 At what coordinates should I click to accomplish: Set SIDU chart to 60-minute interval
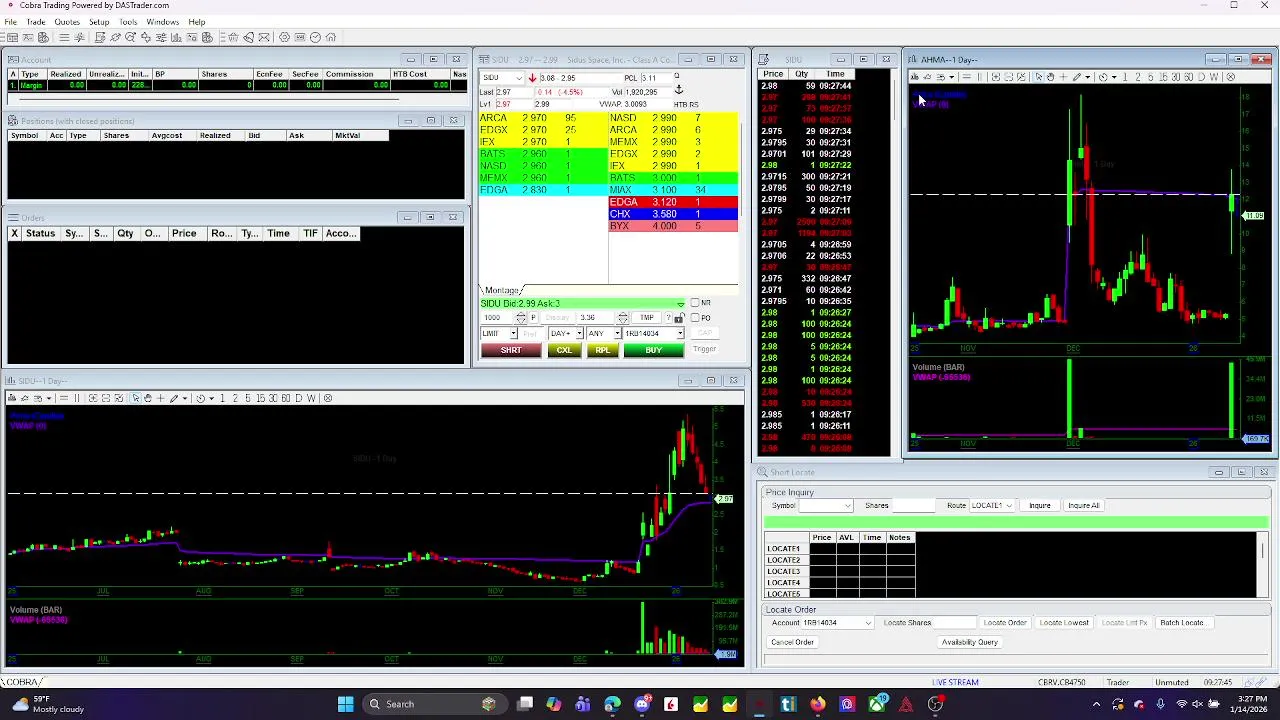[x=285, y=398]
